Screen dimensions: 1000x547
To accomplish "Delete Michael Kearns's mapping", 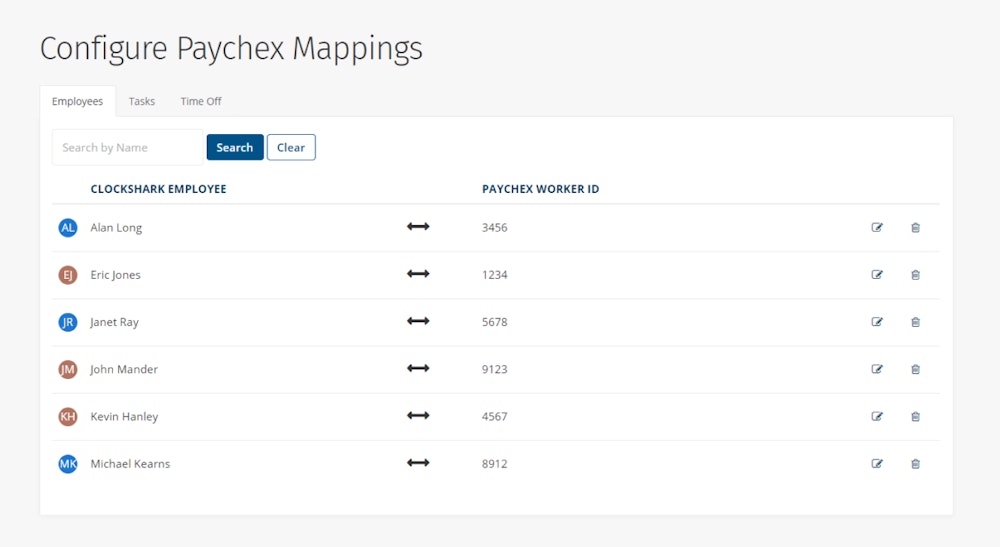I will coord(915,464).
